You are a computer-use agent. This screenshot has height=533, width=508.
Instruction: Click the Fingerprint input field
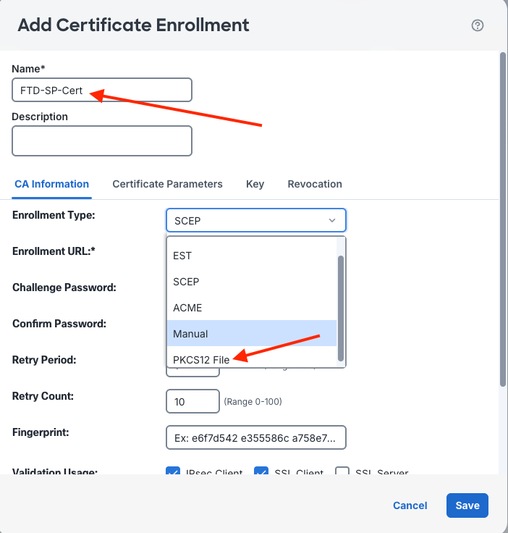pyautogui.click(x=256, y=437)
